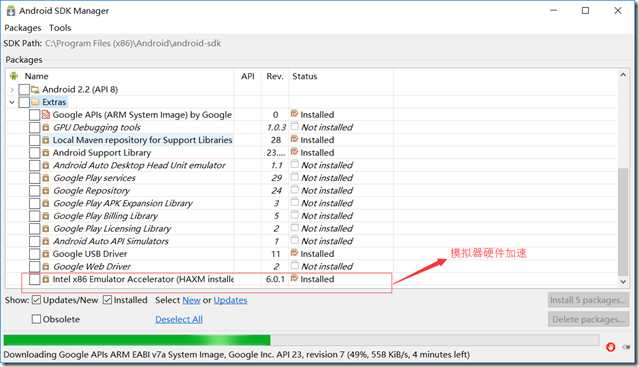Image resolution: width=639 pixels, height=367 pixels.
Task: Tick the GPU Debugging tools checkbox
Action: click(x=35, y=127)
